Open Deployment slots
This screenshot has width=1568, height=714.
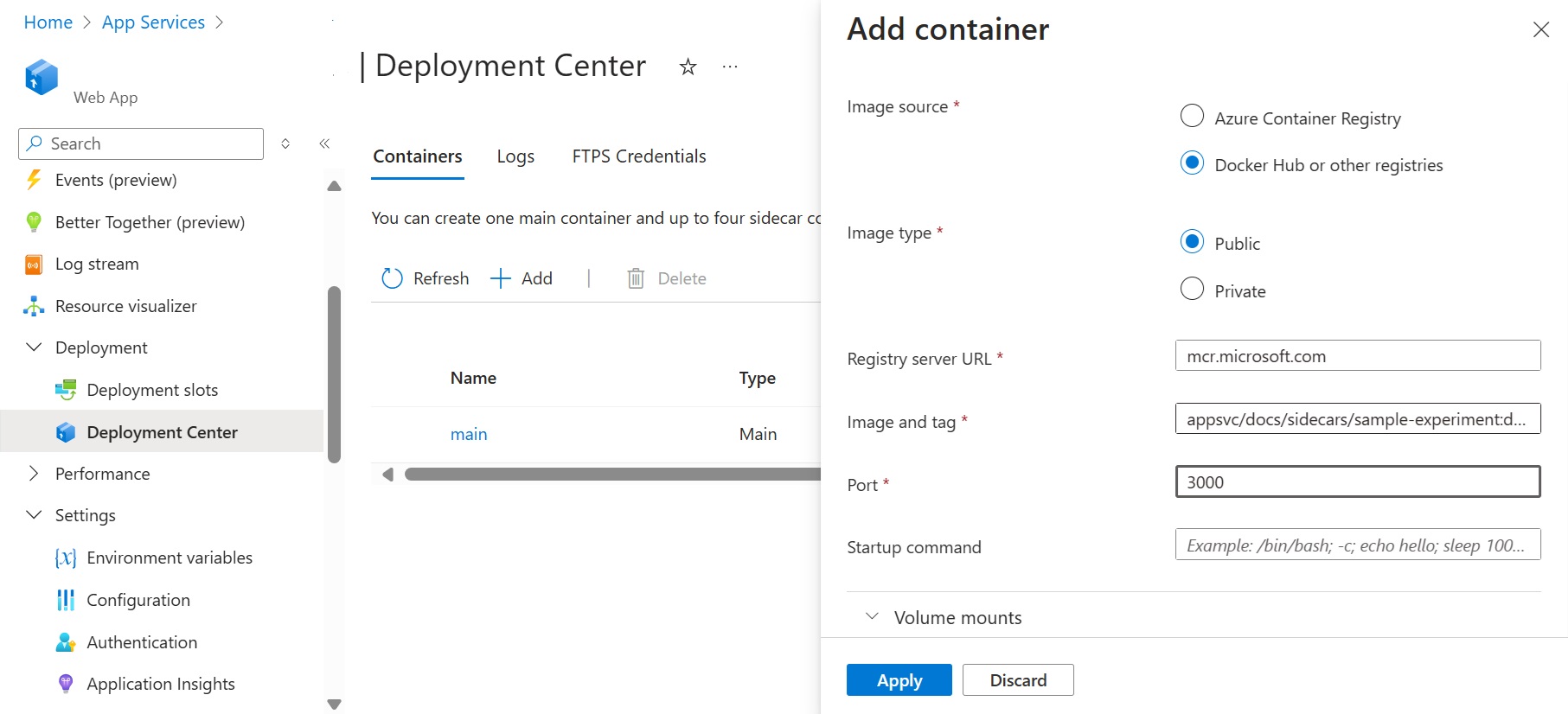coord(152,390)
